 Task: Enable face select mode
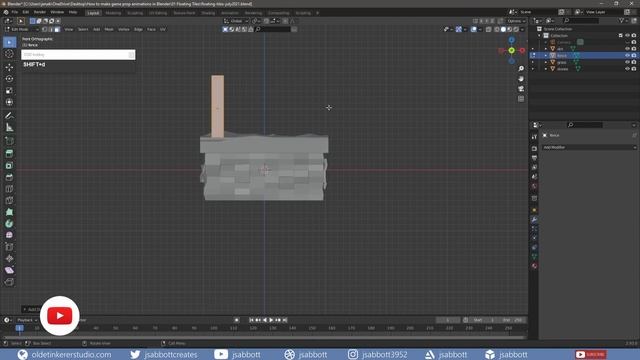point(57,29)
